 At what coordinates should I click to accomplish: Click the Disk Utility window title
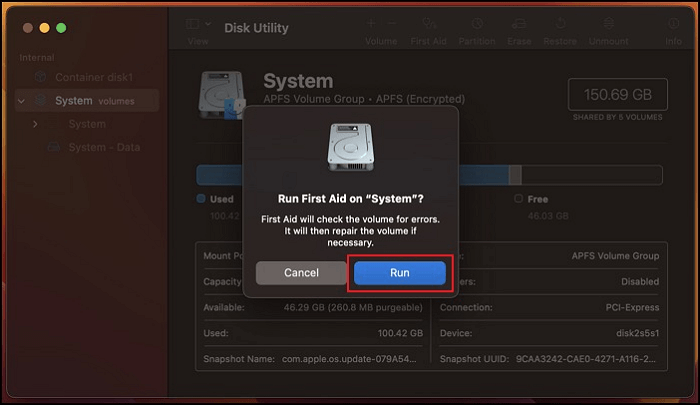pyautogui.click(x=256, y=28)
